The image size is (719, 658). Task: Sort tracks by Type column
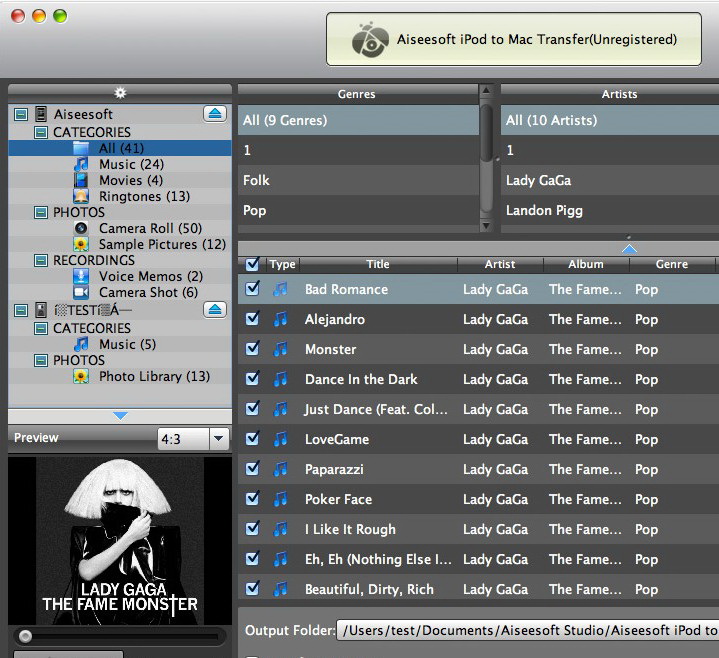point(282,264)
